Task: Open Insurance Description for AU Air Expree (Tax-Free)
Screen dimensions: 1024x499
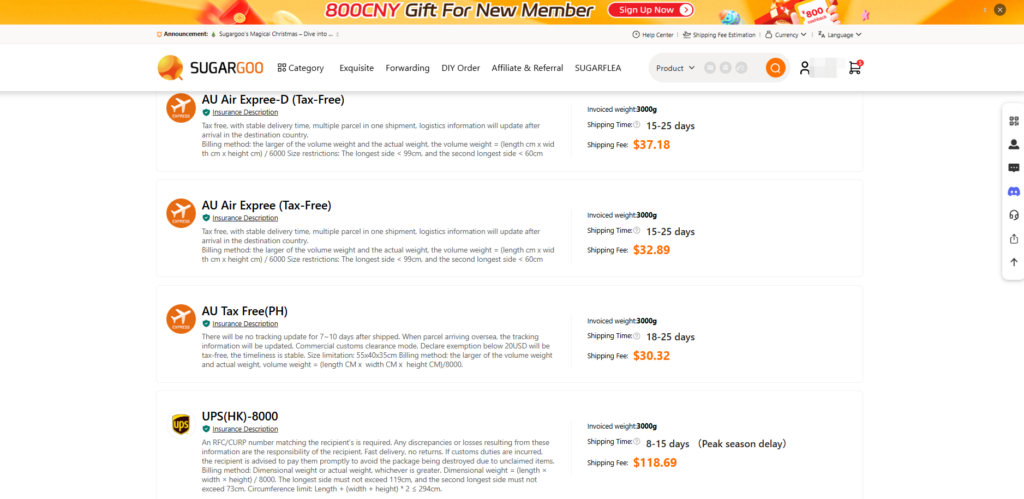Action: coord(245,218)
